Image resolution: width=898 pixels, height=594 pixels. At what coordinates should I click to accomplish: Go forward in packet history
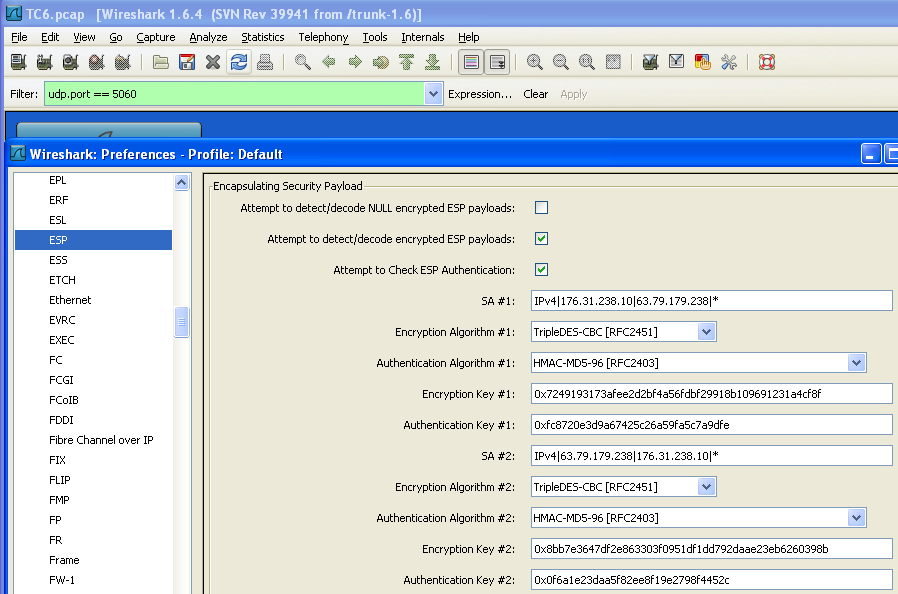(x=355, y=62)
